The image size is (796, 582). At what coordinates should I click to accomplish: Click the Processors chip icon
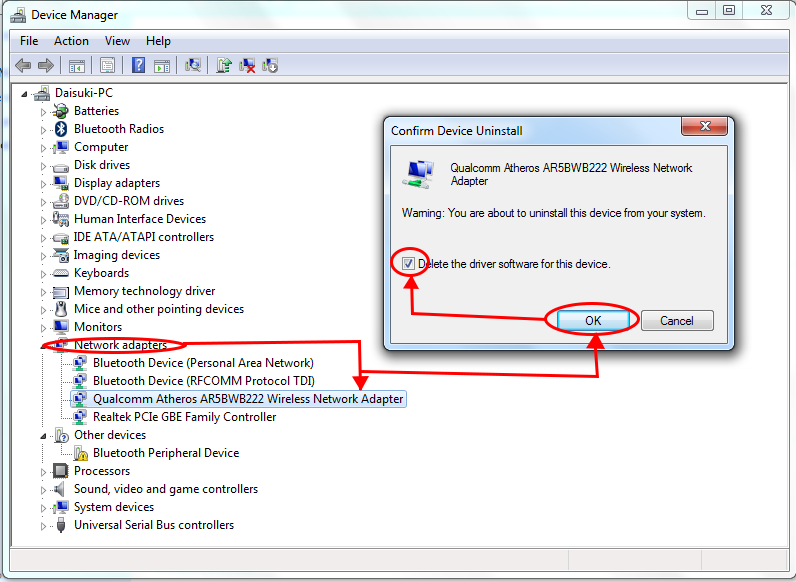(x=60, y=471)
